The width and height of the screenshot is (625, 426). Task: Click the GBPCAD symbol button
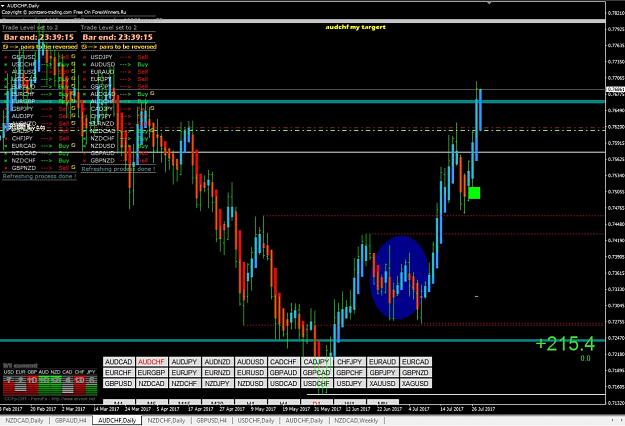tap(316, 373)
